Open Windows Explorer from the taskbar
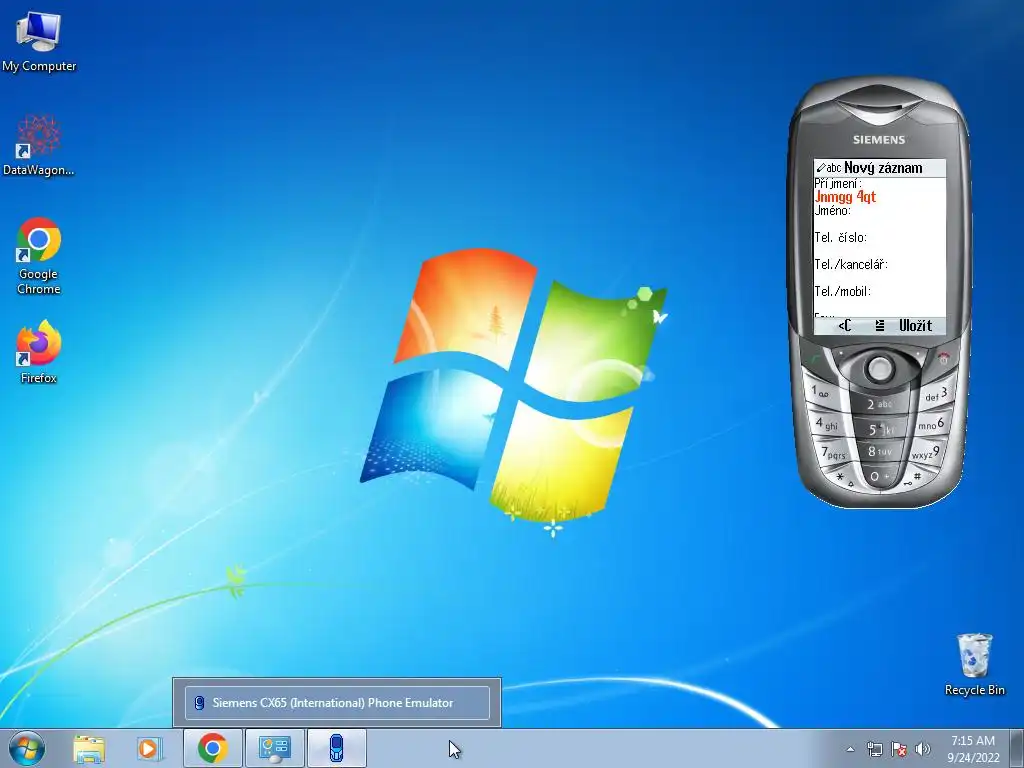The image size is (1024, 768). [89, 748]
